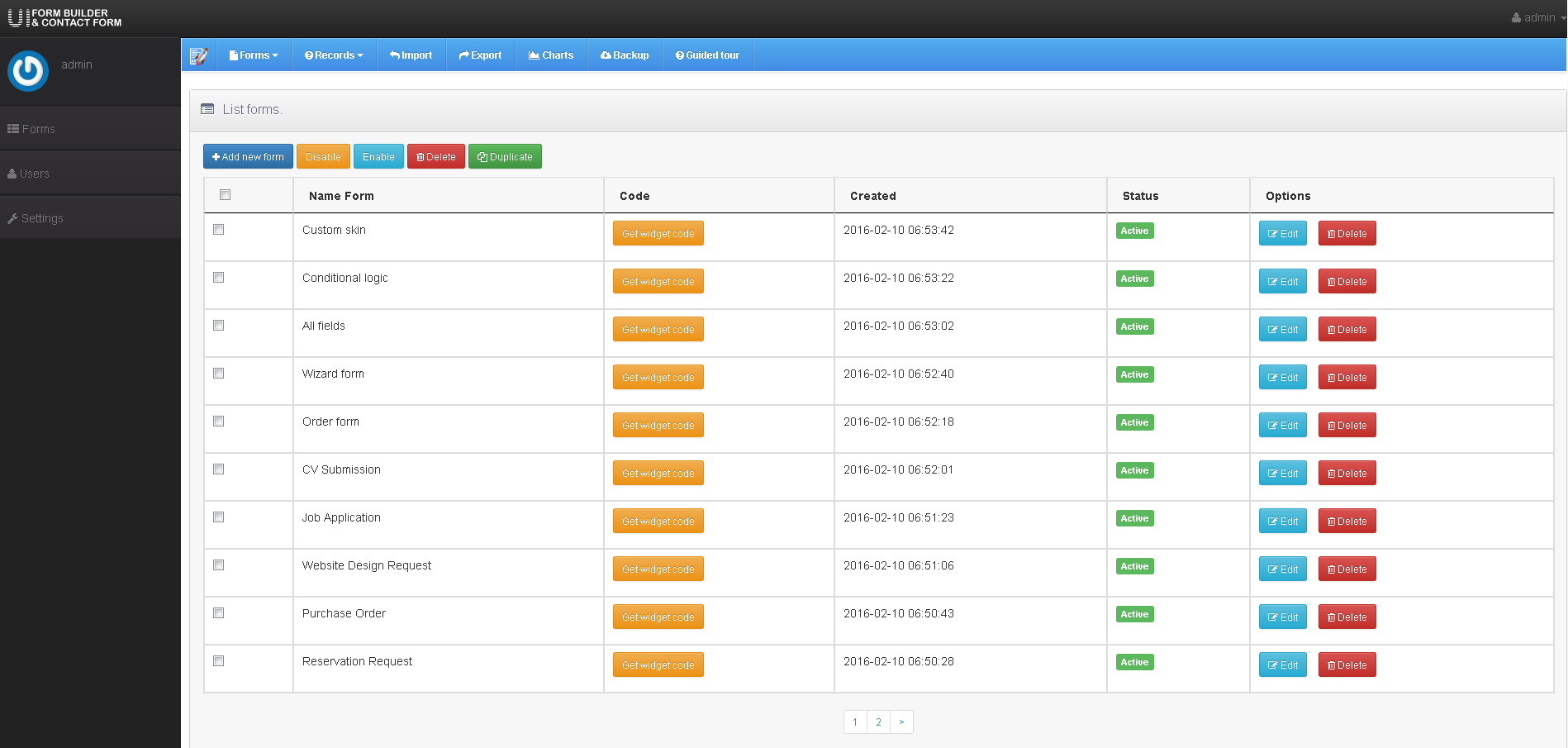Get widget code for Reservation Request
The image size is (1568, 748).
pyautogui.click(x=658, y=665)
